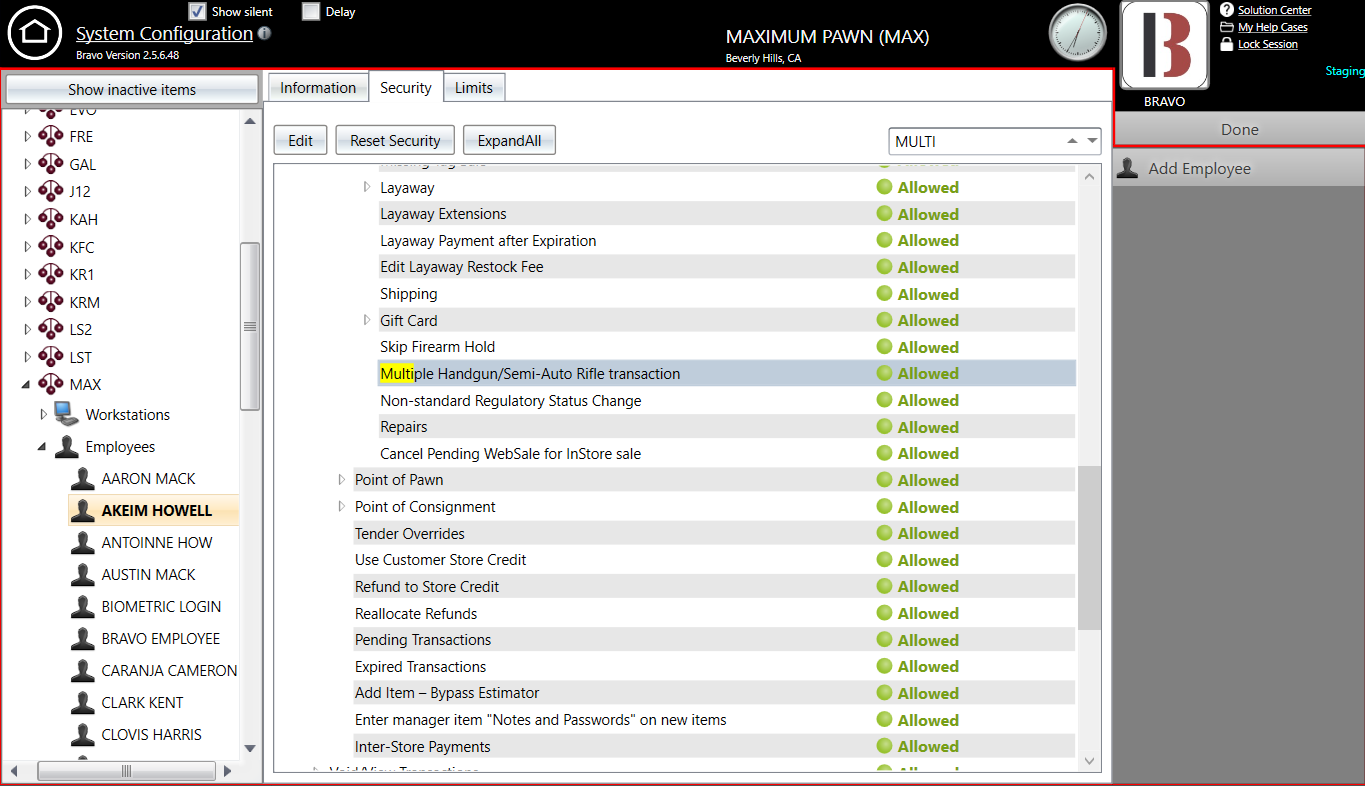Expand the KFC store node
1365x786 pixels.
[x=27, y=247]
